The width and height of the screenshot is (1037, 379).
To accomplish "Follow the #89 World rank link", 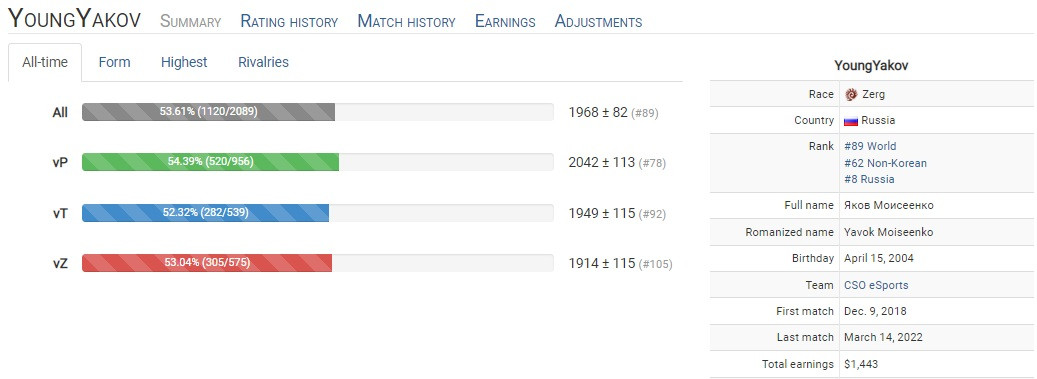I will click(870, 146).
